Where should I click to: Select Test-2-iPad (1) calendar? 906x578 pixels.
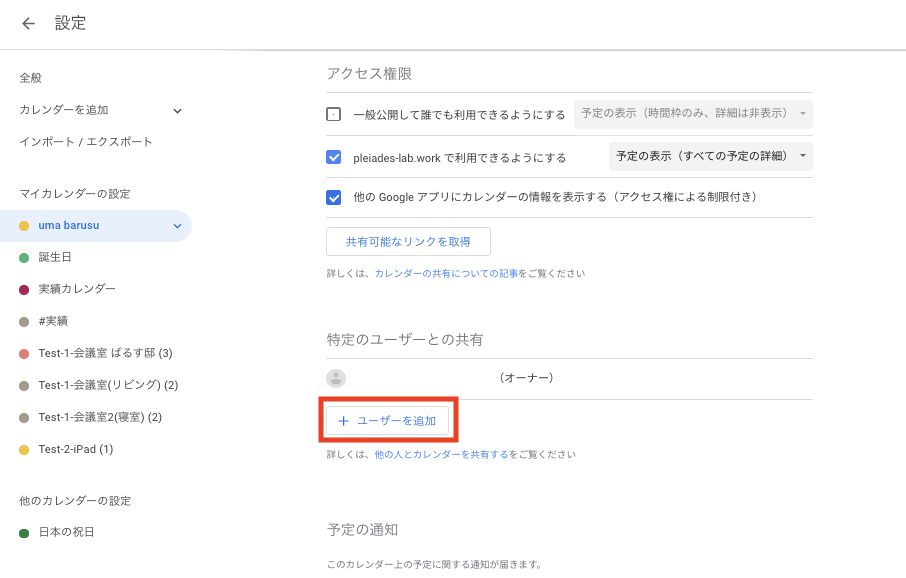76,449
